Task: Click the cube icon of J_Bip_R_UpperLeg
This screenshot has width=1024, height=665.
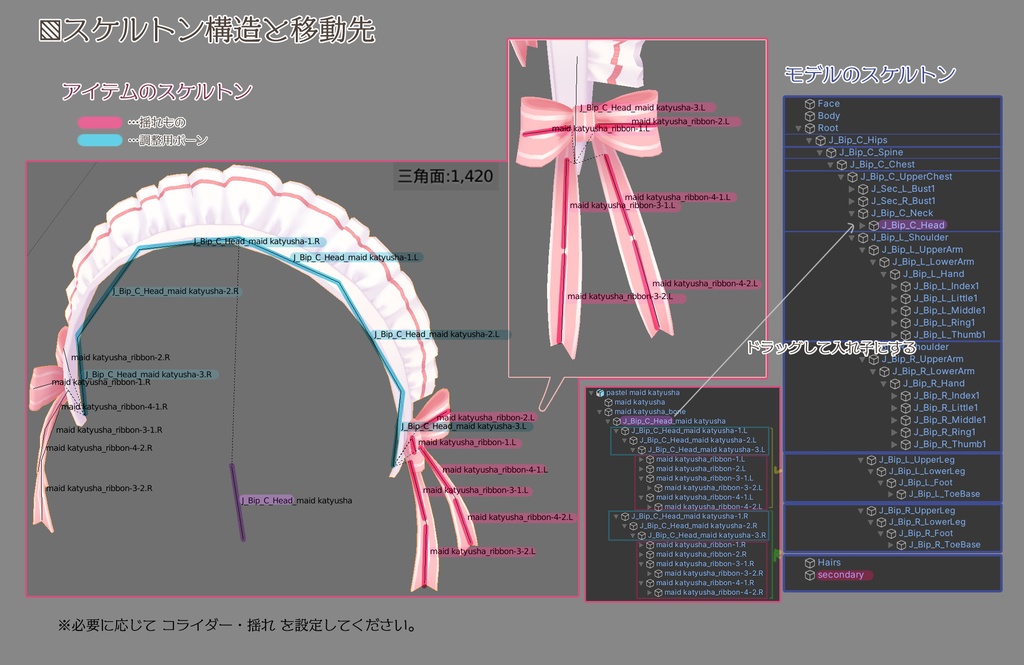Action: pos(871,511)
